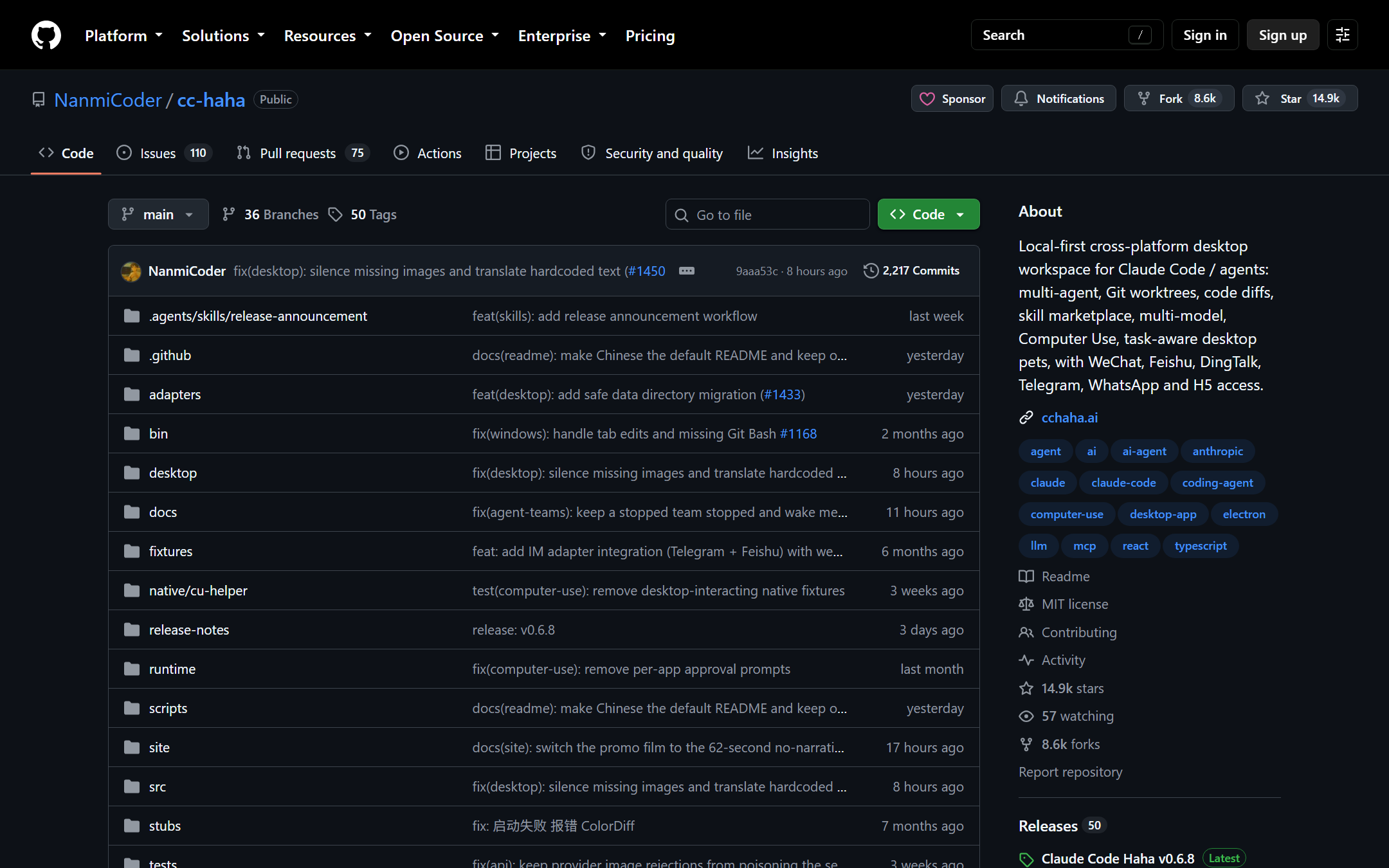Open the NanmiCoder owner link
1389x868 pixels.
pyautogui.click(x=108, y=100)
